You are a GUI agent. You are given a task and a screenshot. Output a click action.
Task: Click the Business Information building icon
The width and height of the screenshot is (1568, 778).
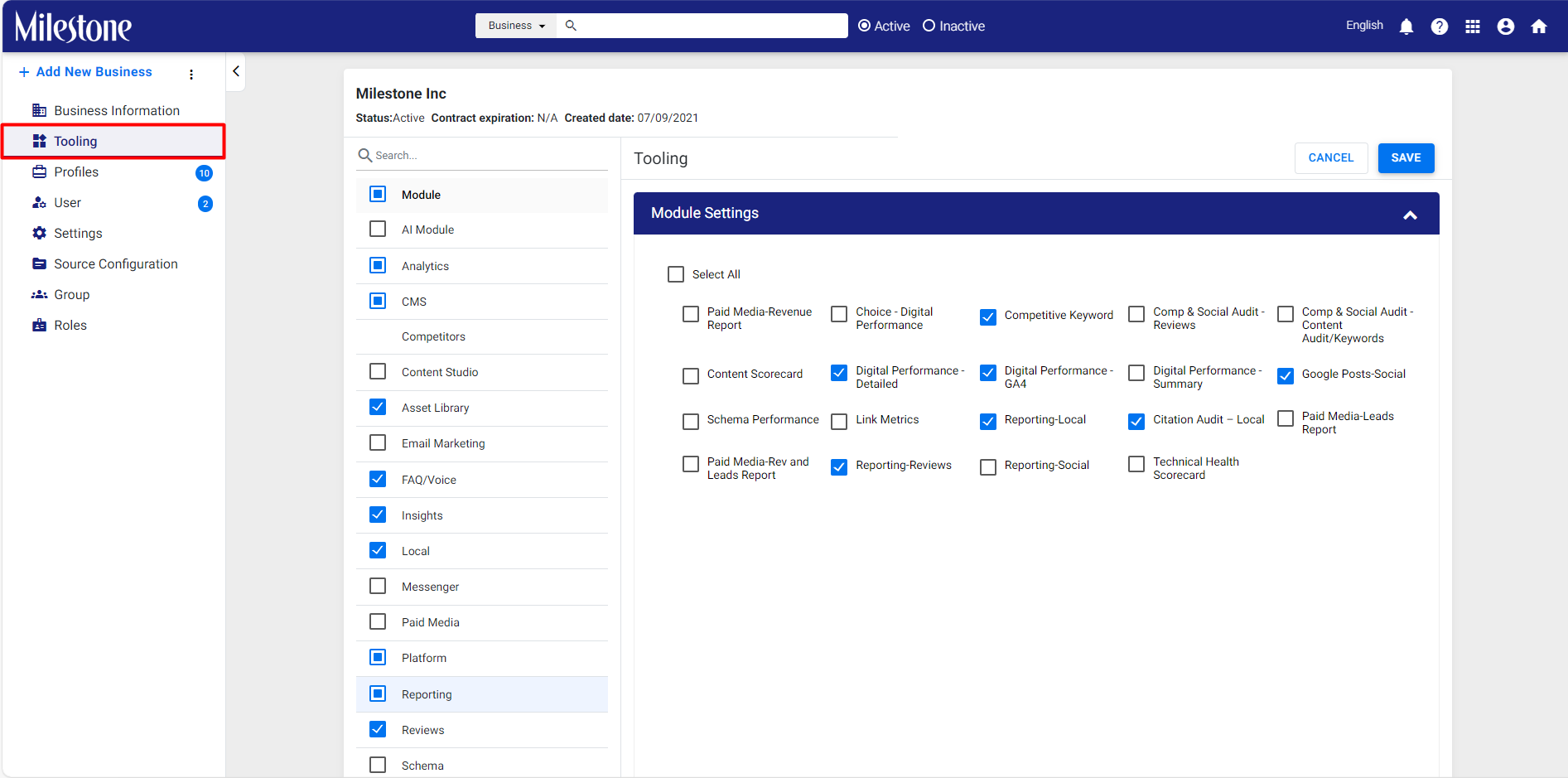[x=39, y=110]
